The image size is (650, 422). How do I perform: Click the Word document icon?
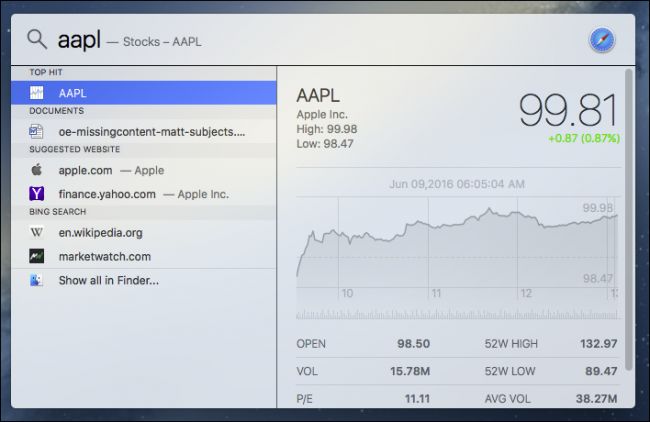[36, 131]
